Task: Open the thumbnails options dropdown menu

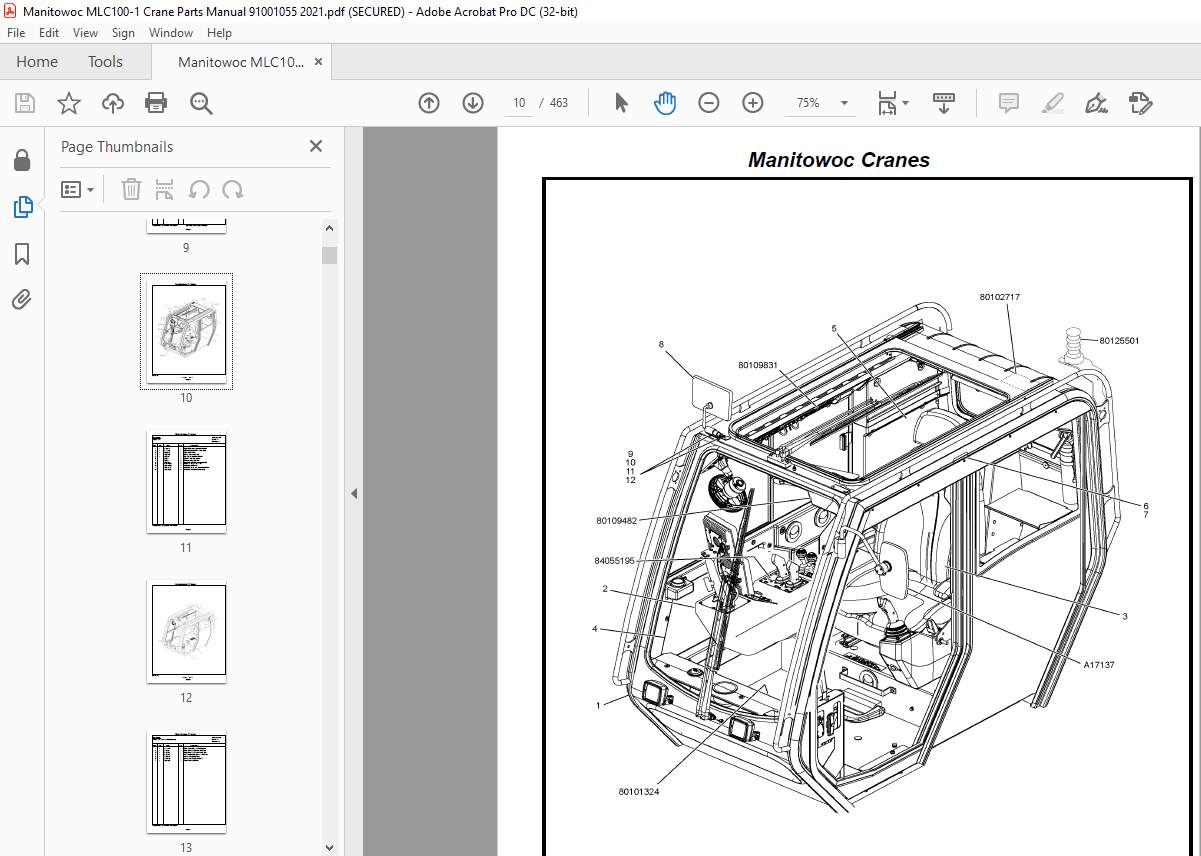Action: [78, 189]
